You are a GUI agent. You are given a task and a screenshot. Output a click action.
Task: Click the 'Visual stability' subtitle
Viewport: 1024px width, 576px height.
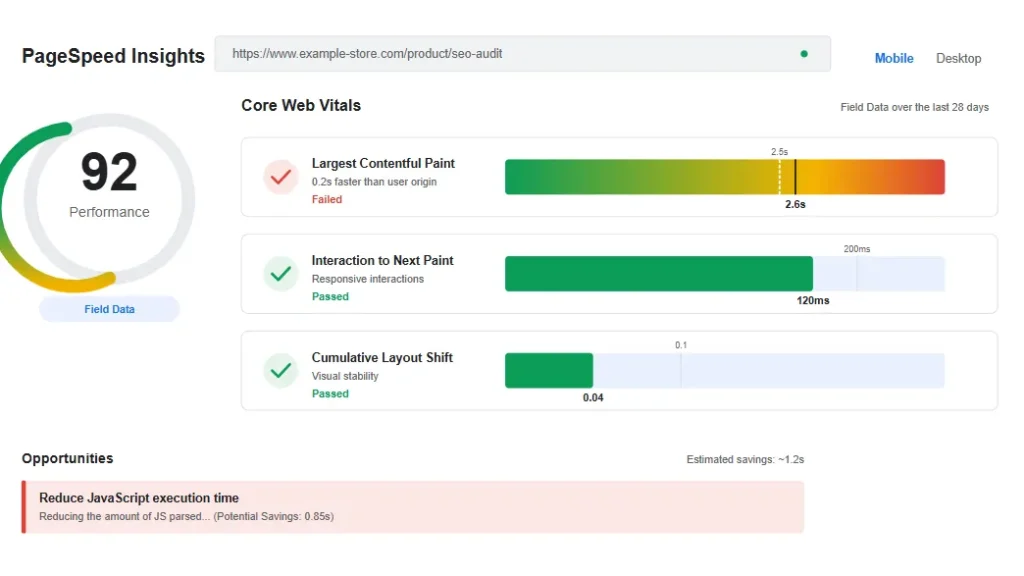345,376
